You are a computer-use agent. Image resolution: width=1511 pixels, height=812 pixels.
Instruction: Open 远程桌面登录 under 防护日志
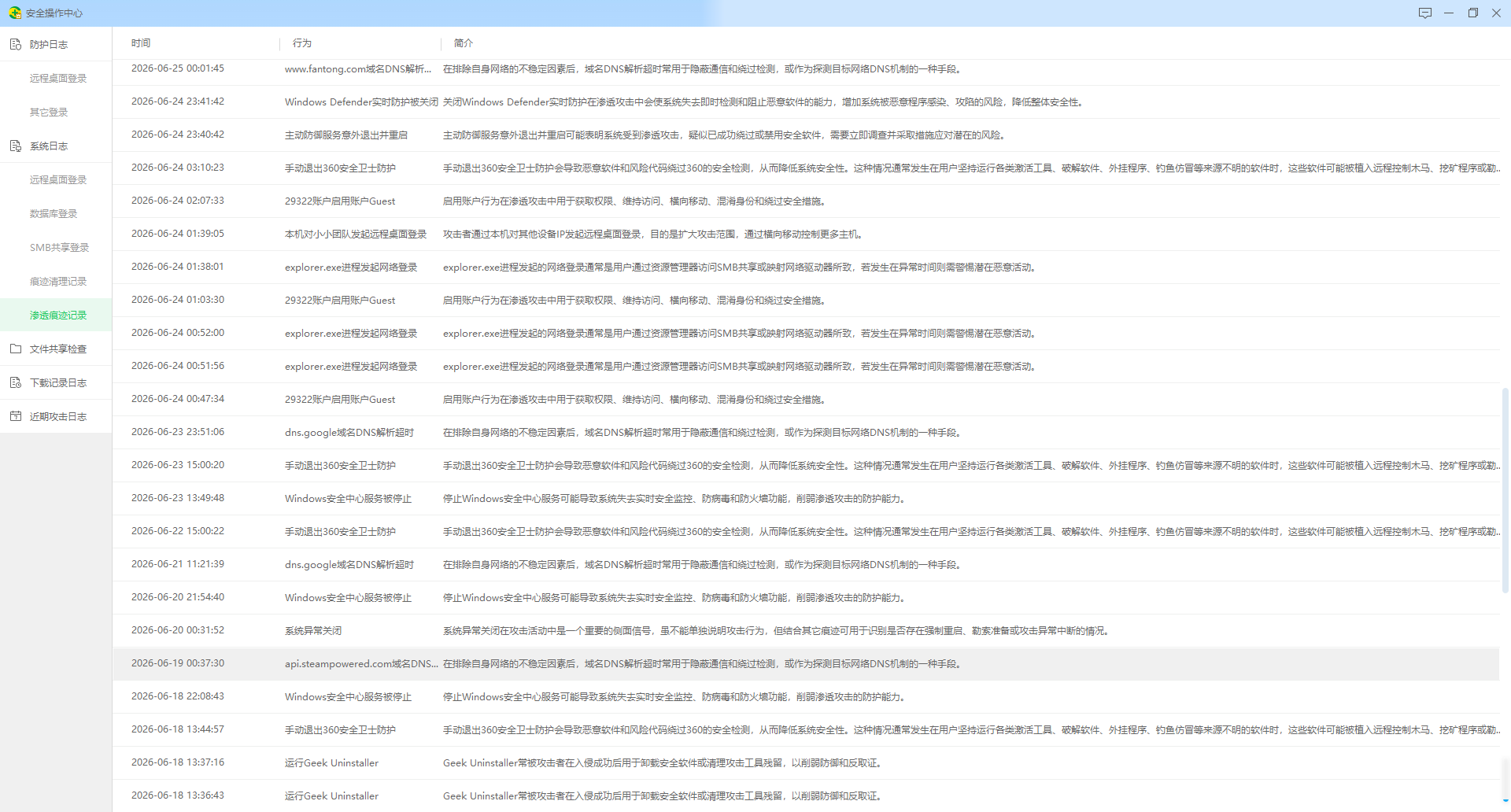[58, 78]
